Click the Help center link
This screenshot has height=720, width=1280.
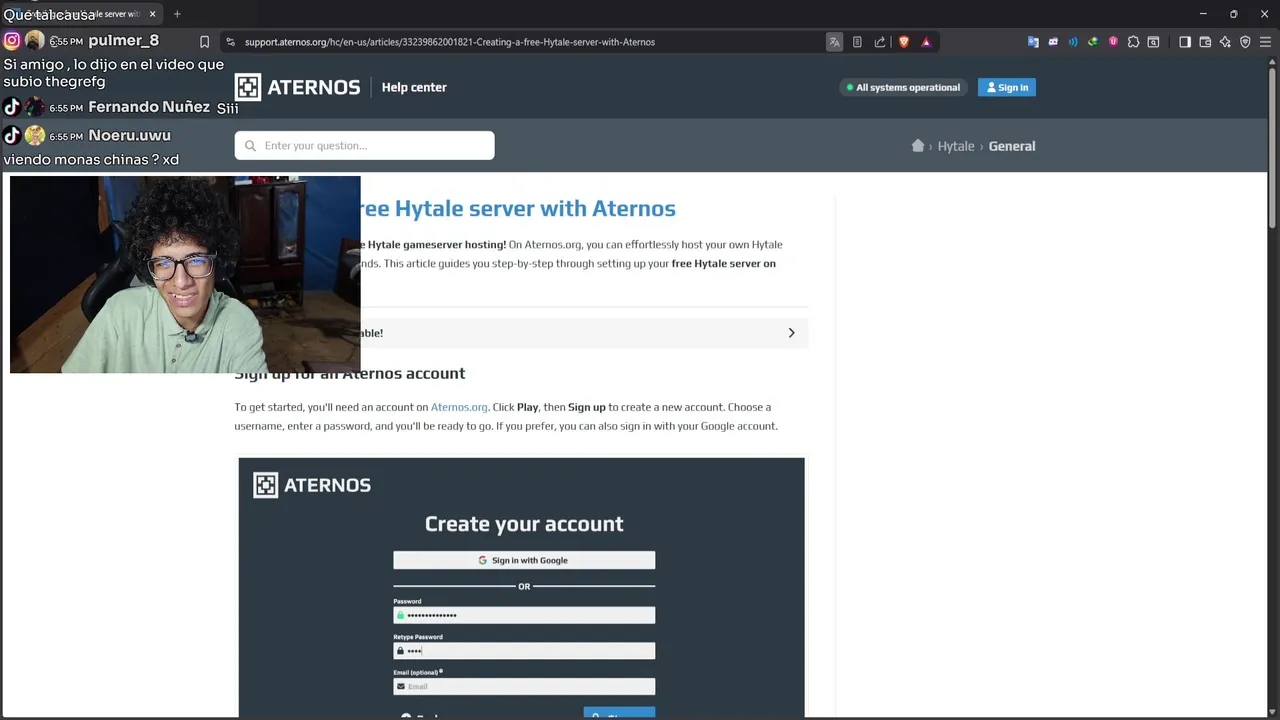pos(414,87)
